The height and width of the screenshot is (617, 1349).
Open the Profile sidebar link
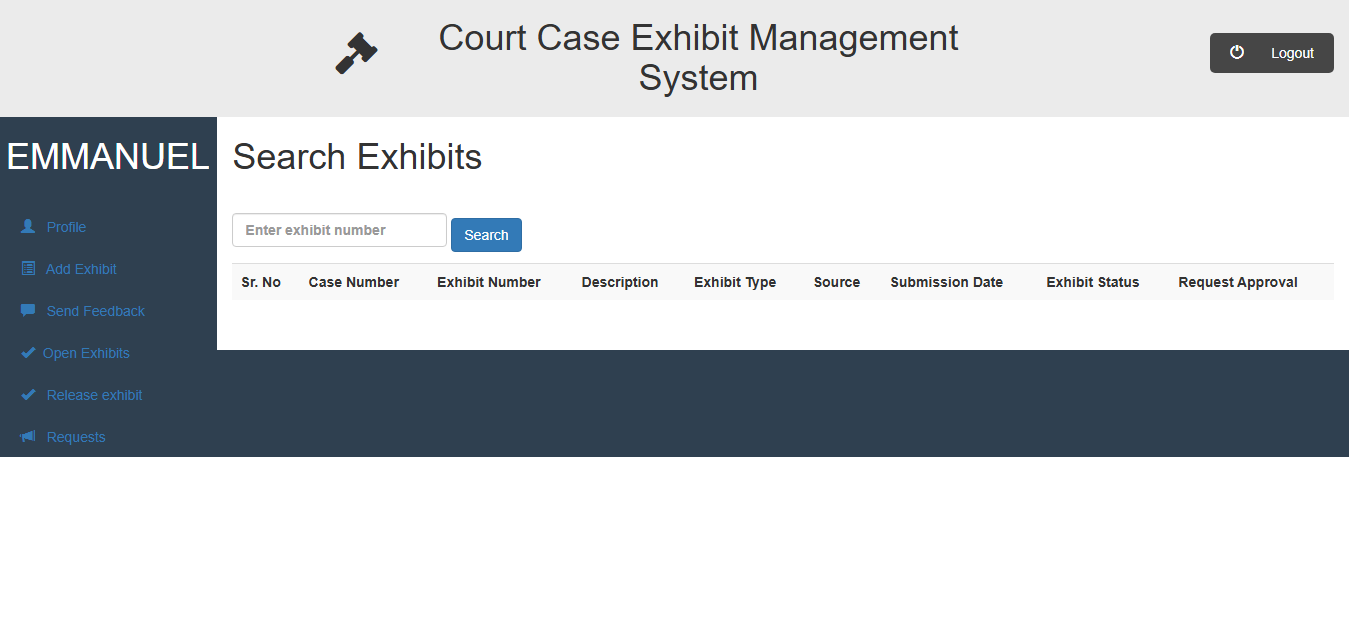[x=66, y=227]
